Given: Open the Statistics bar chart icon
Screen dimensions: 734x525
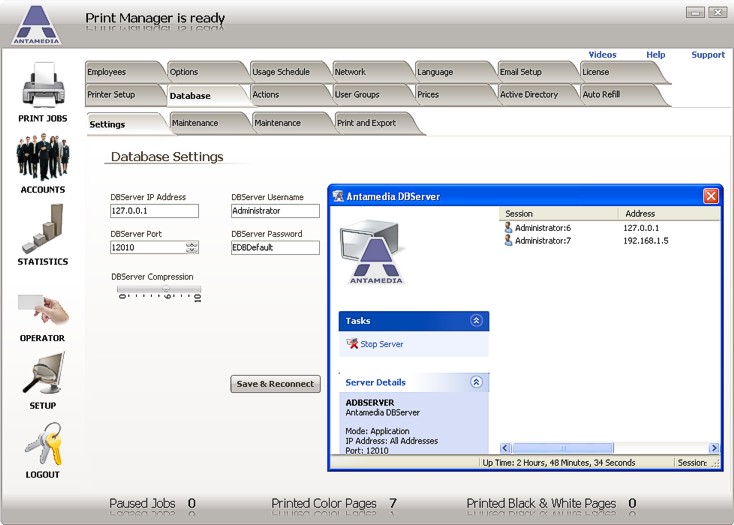Looking at the screenshot, I should click(x=43, y=228).
